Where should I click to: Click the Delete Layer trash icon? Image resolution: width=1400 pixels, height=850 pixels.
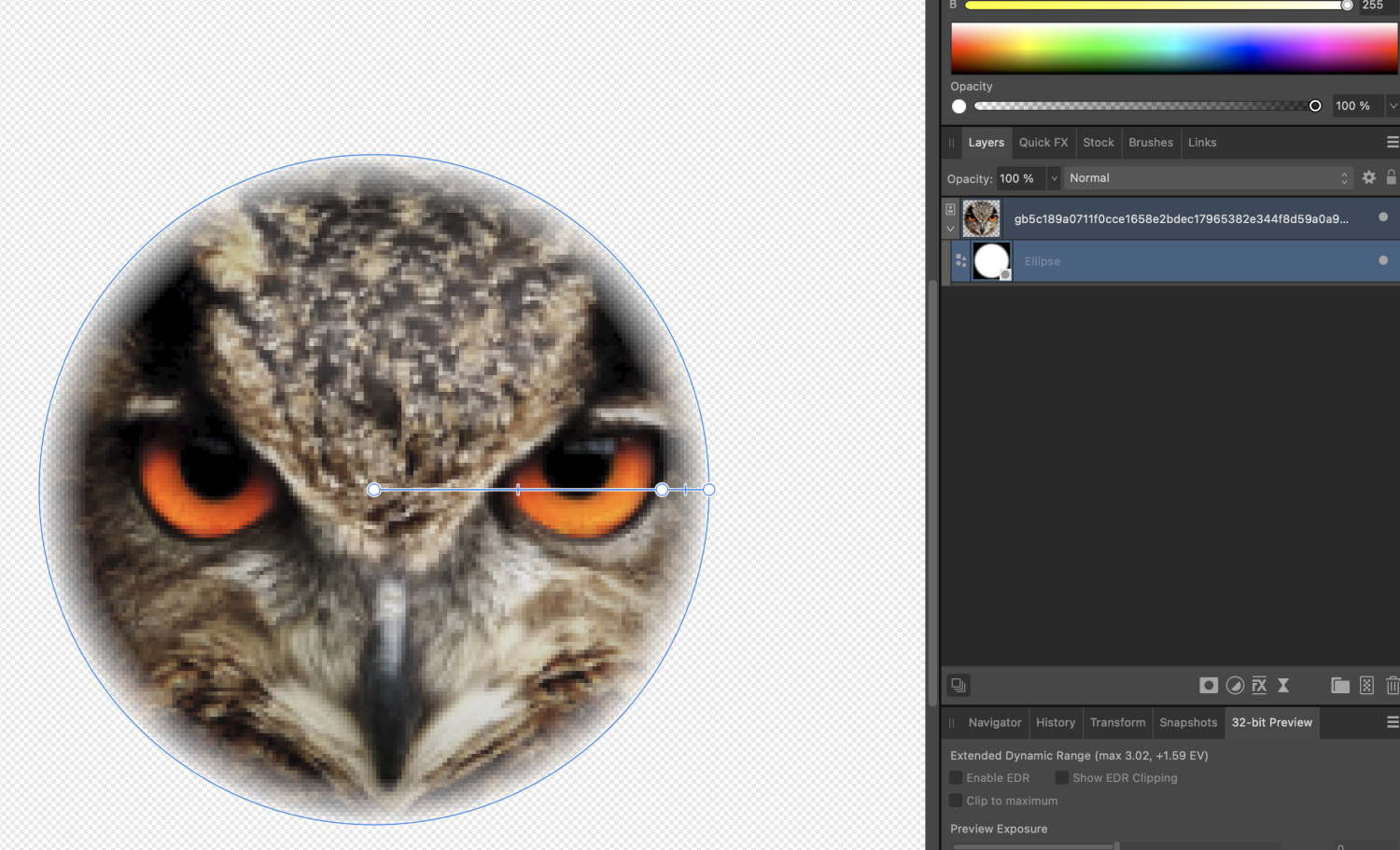(x=1392, y=686)
